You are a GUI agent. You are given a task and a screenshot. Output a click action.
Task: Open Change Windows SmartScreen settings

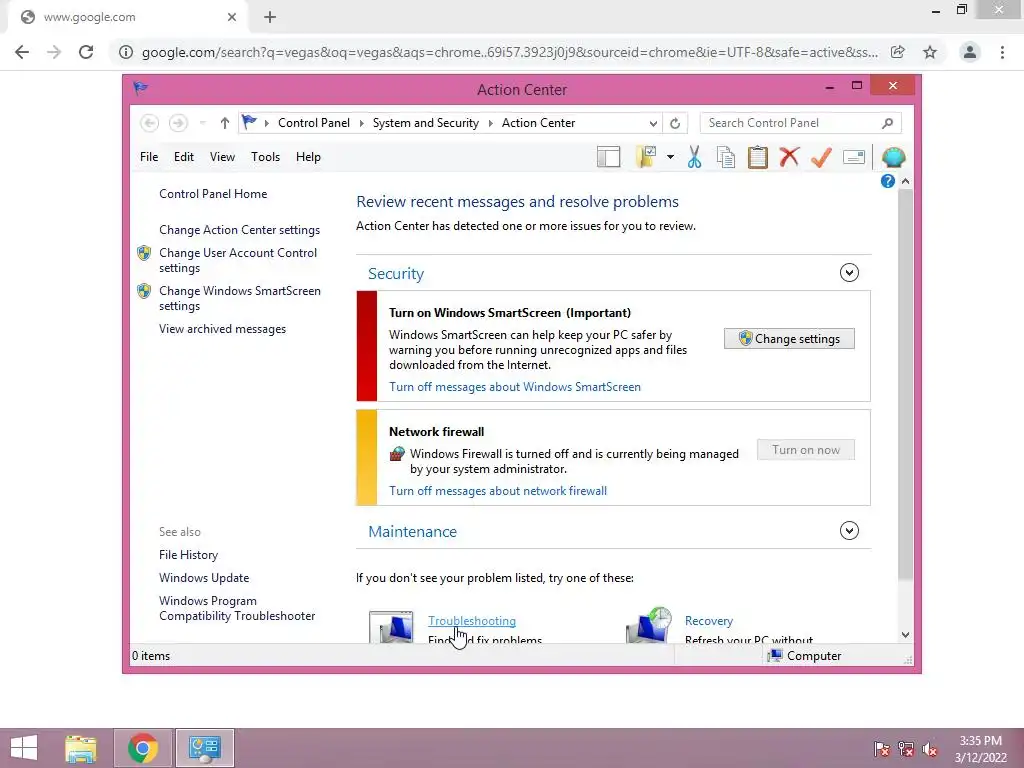(240, 298)
